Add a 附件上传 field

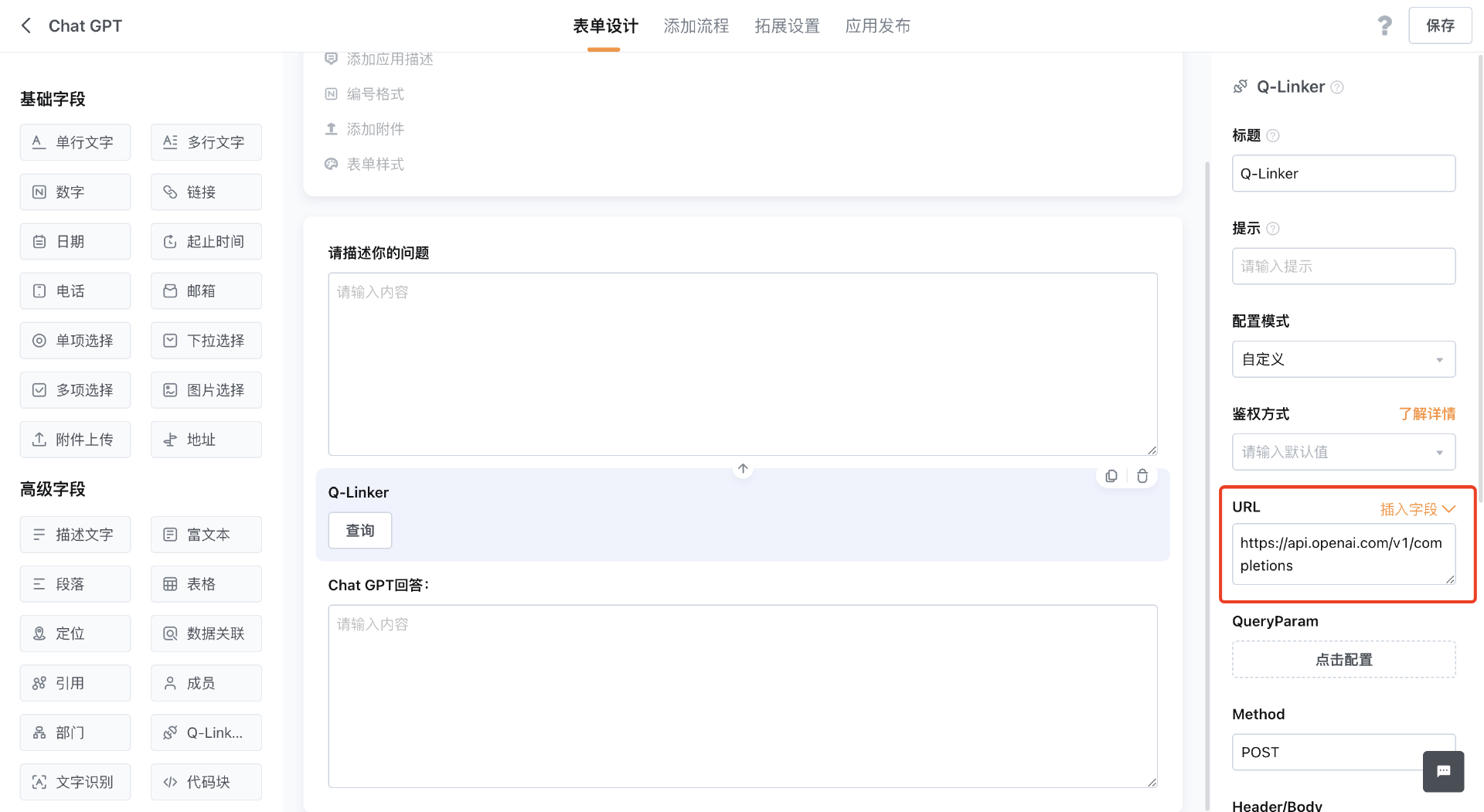(75, 439)
